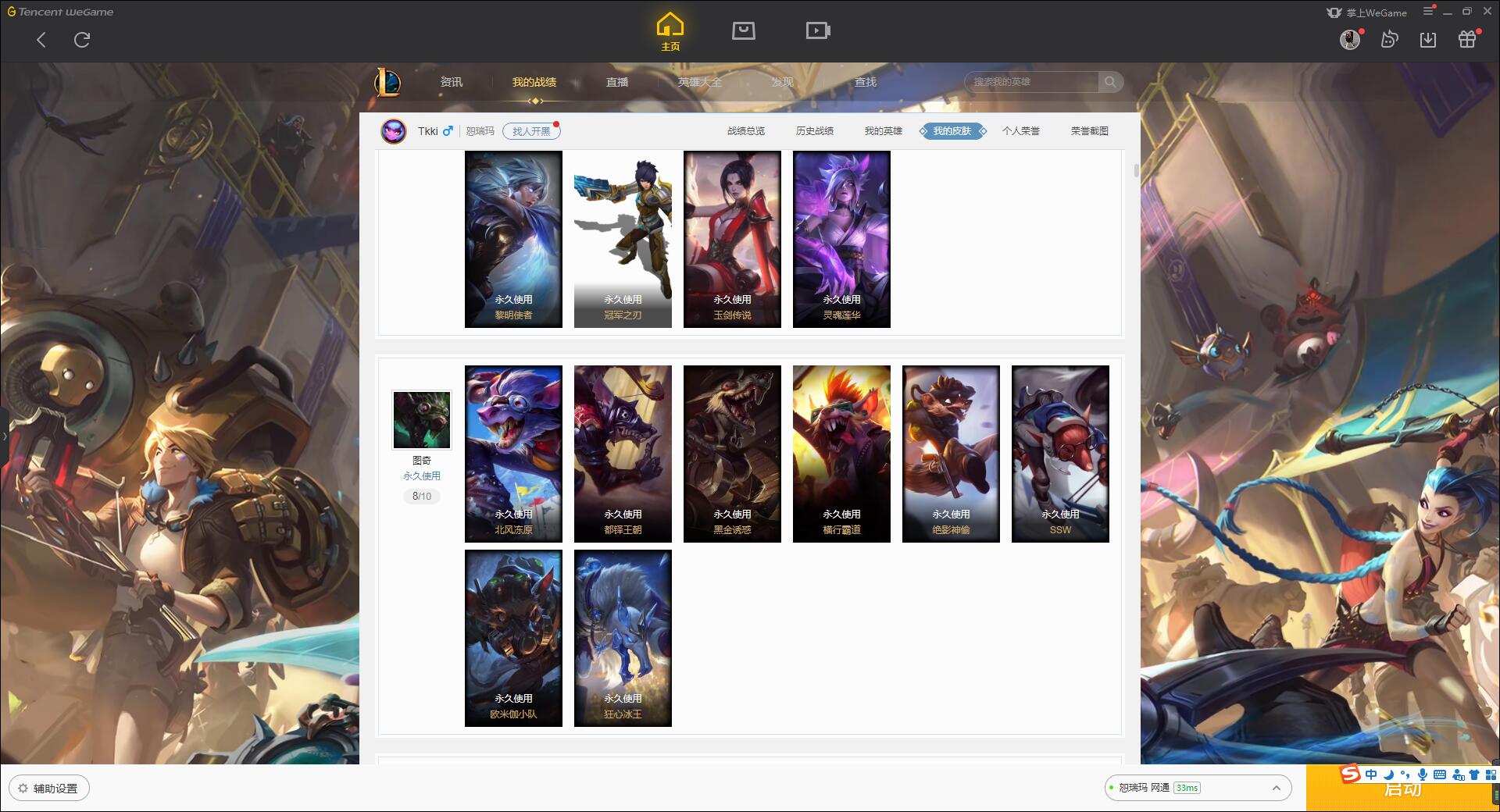Viewport: 1500px width, 812px height.
Task: Open the 资讯 news tab
Action: click(451, 82)
